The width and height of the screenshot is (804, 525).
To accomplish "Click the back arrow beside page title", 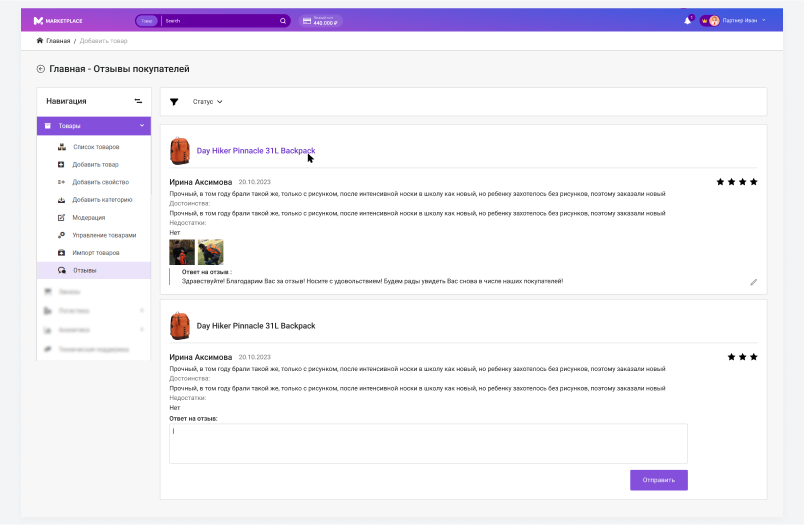I will click(41, 69).
